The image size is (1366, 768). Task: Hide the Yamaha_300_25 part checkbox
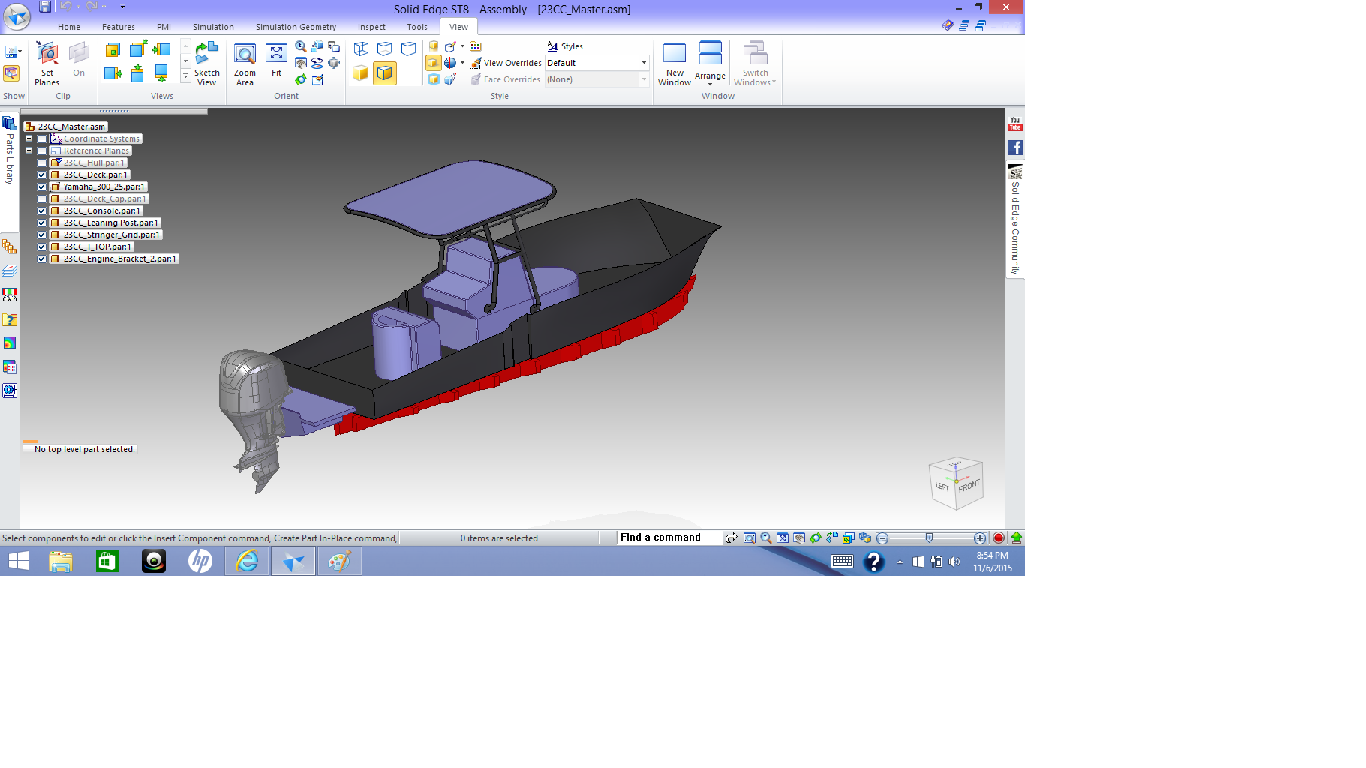(x=42, y=187)
